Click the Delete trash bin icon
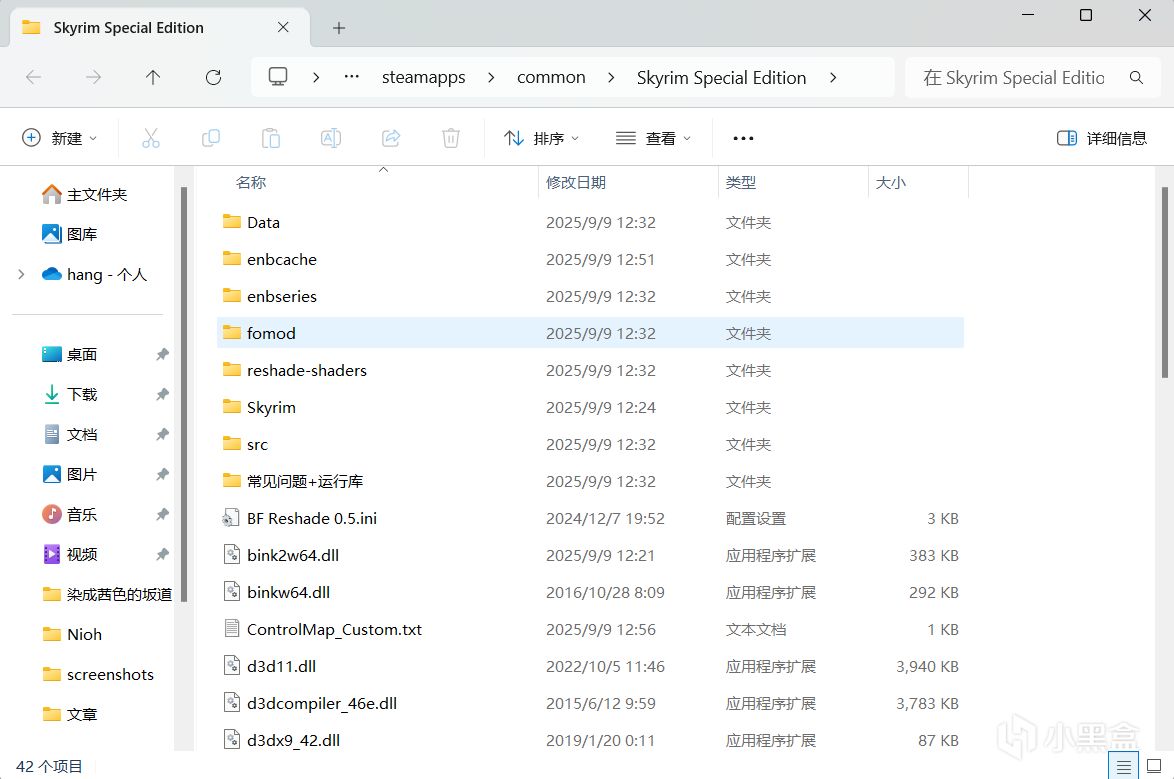 tap(451, 138)
